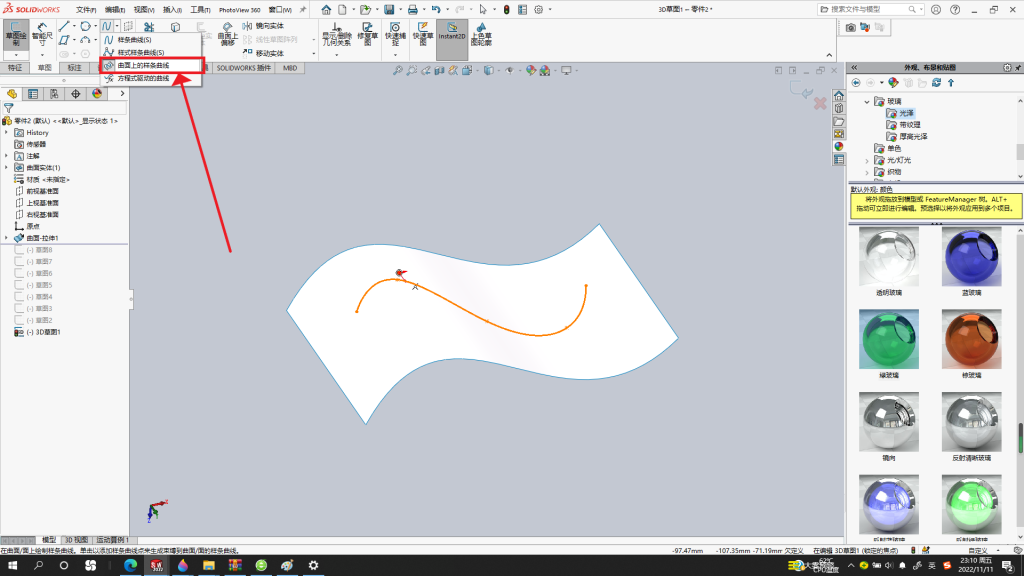
Task: Expand the 曲面-拉伸1 feature node
Action: (x=7, y=238)
